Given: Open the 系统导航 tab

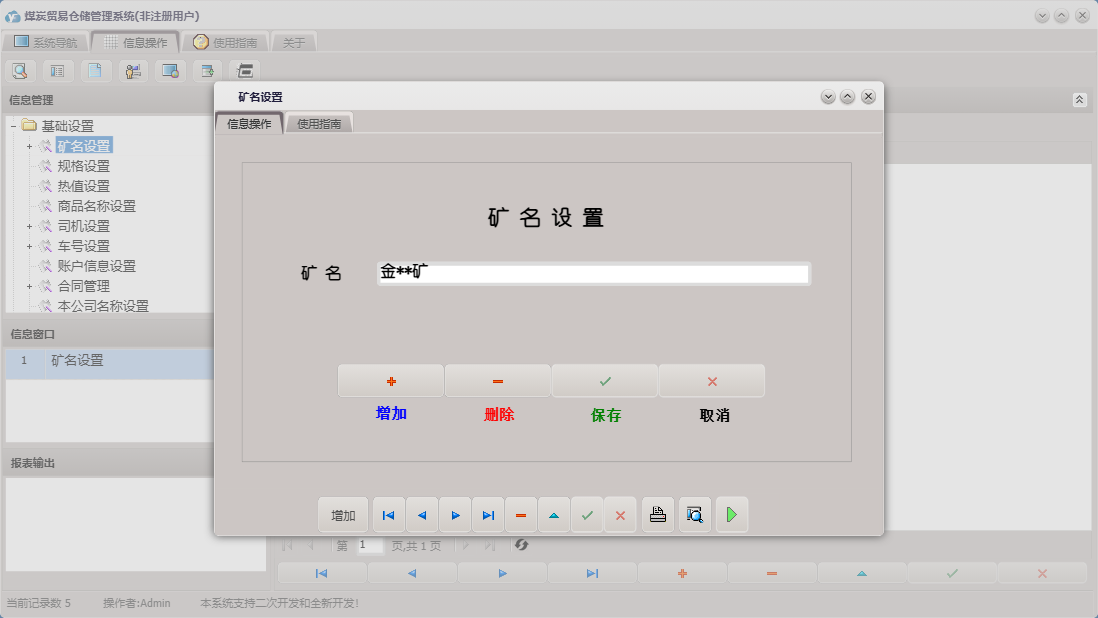Looking at the screenshot, I should click(x=48, y=42).
